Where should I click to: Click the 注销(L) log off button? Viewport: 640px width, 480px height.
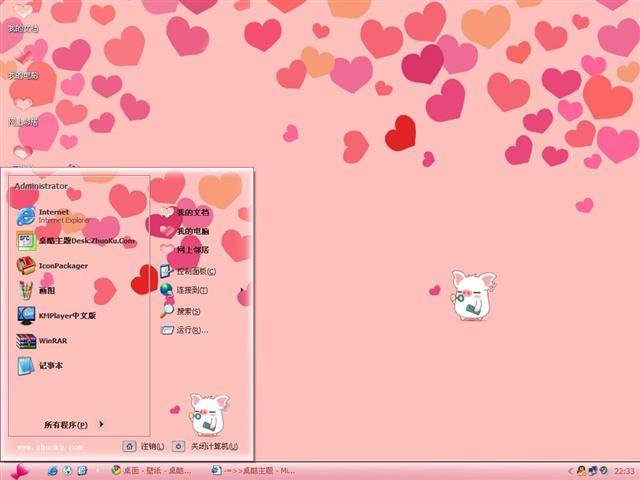[x=144, y=447]
